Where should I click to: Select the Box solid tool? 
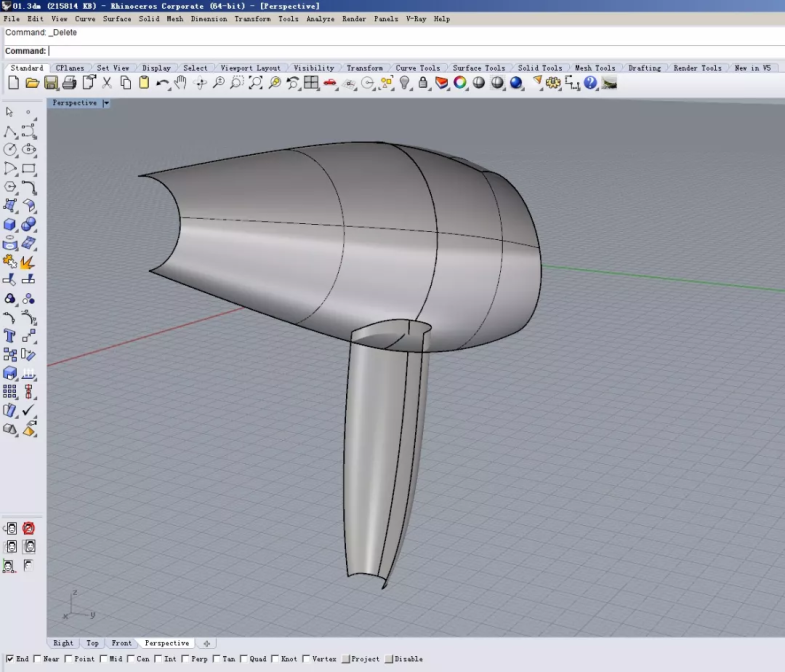10,224
